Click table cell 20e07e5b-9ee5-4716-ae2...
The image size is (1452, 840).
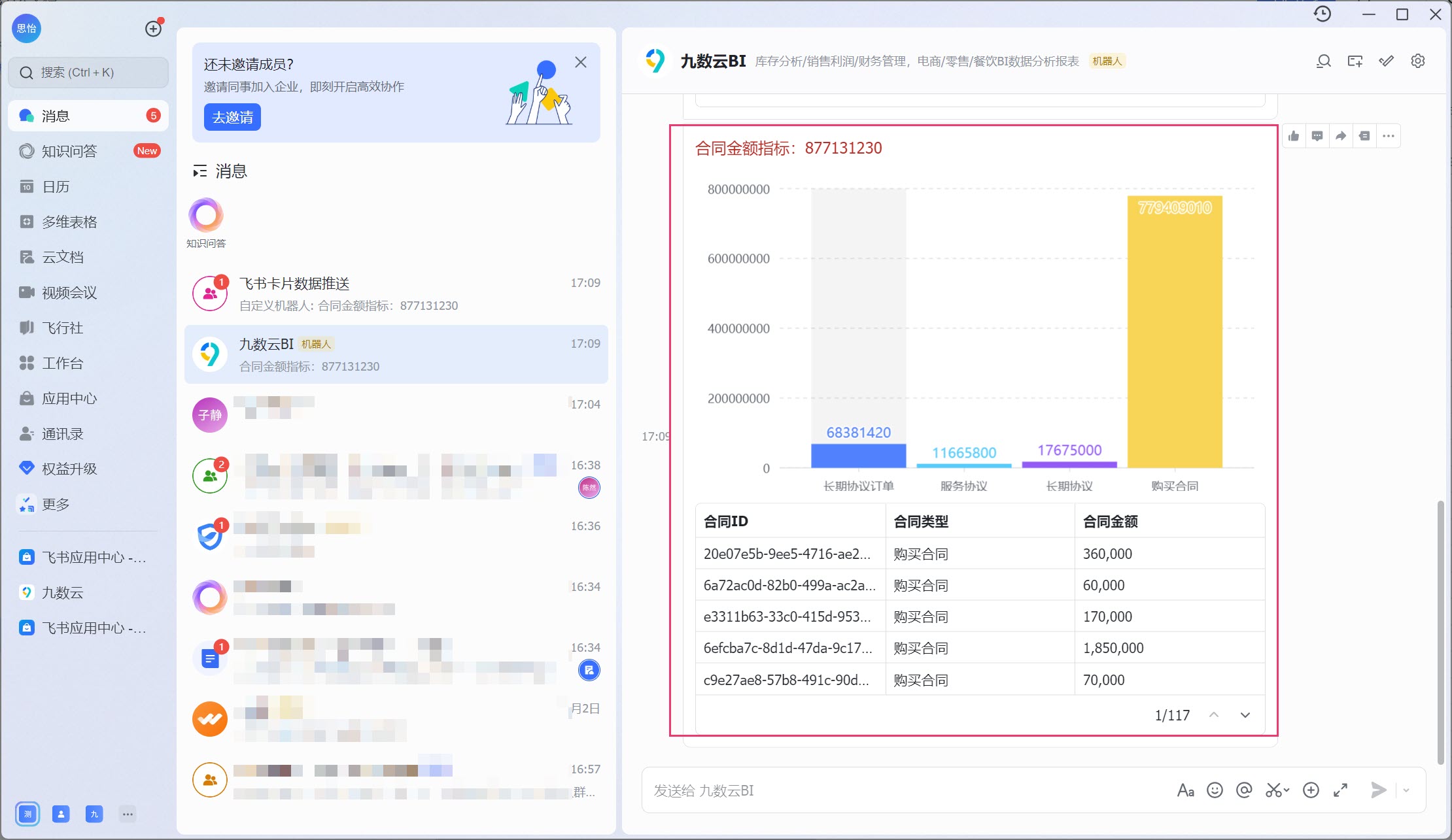click(x=790, y=554)
